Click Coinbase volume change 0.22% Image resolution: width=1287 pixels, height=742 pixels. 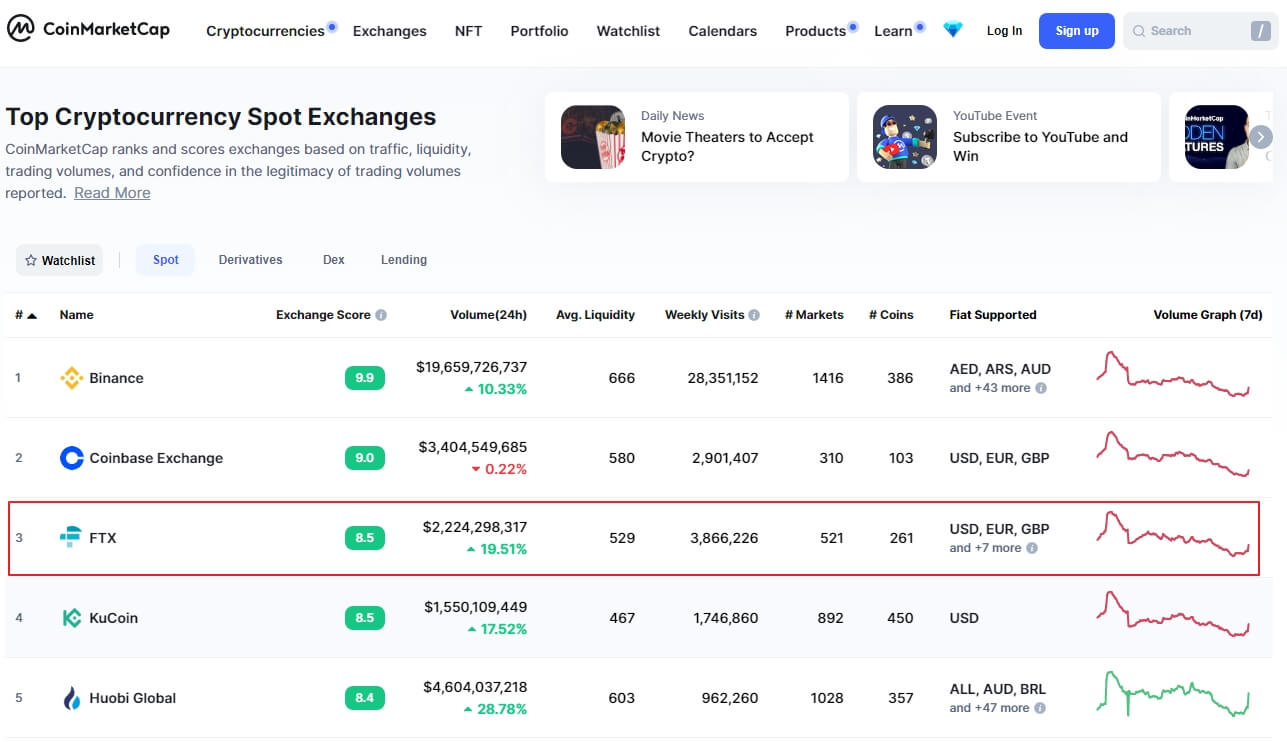[498, 469]
